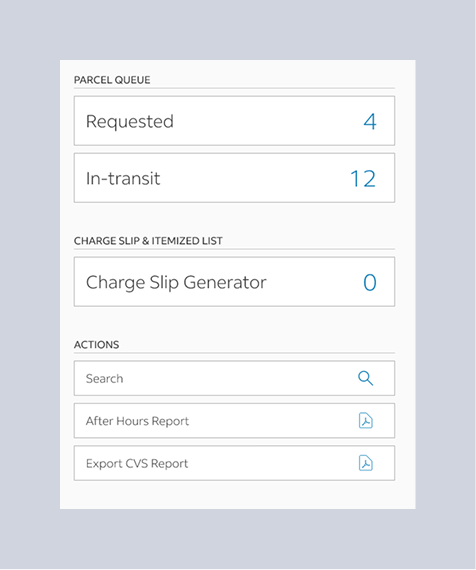Click the CHARGE SLIP & ITEMIZED LIST heading
The image size is (476, 570).
(x=148, y=241)
